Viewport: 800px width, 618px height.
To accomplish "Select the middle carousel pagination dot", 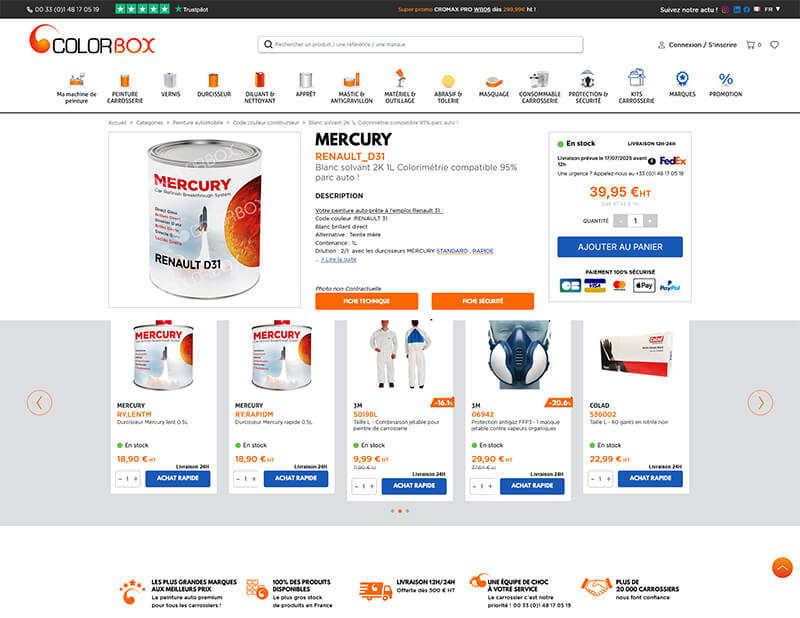I will point(400,511).
